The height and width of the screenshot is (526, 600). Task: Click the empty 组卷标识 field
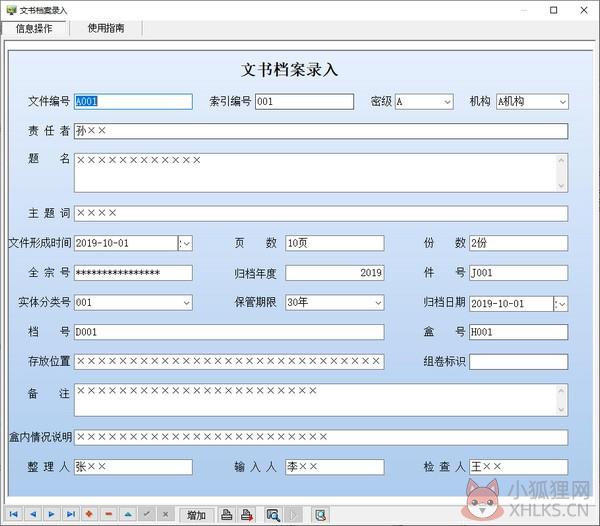coord(518,362)
